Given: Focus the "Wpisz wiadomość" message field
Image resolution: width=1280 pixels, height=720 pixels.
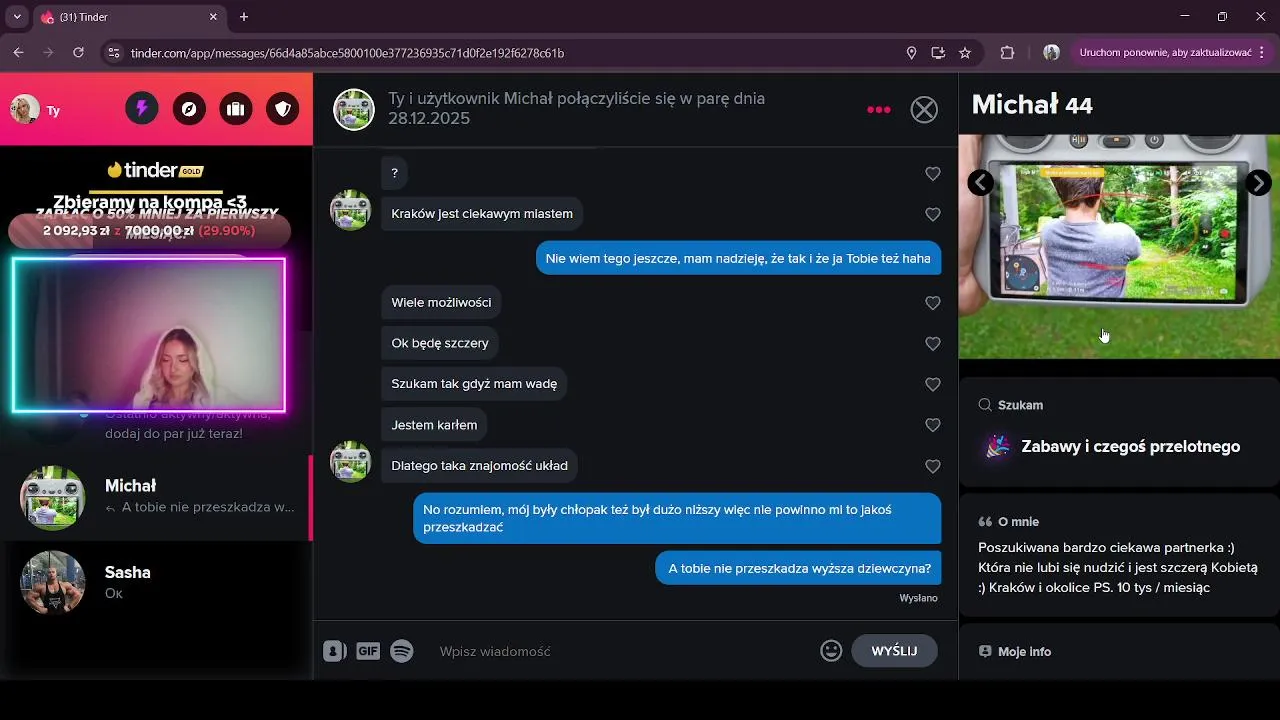Looking at the screenshot, I should click(x=620, y=651).
